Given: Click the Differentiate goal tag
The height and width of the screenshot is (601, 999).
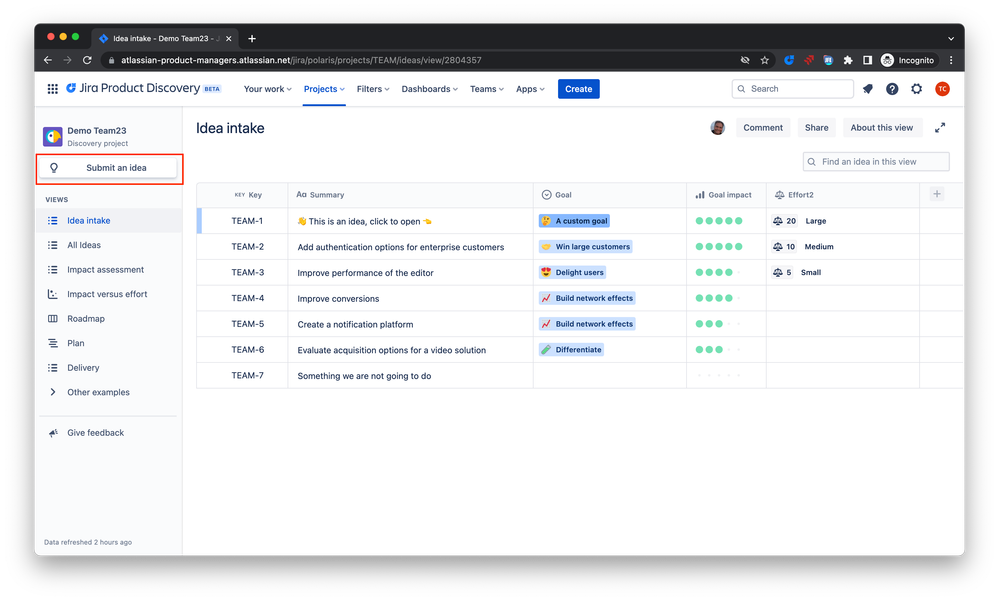Looking at the screenshot, I should pos(571,350).
